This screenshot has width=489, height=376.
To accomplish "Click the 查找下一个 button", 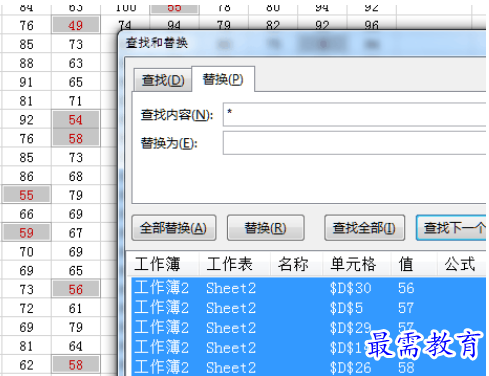I will click(x=451, y=228).
